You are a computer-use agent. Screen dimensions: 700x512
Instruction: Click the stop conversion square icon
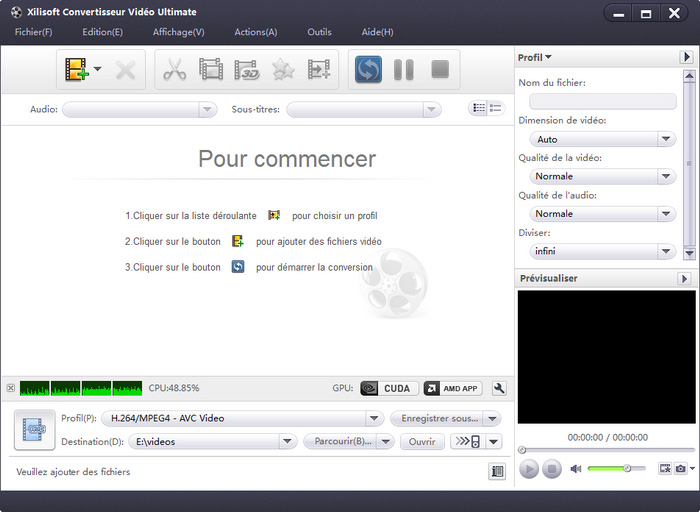(x=439, y=70)
